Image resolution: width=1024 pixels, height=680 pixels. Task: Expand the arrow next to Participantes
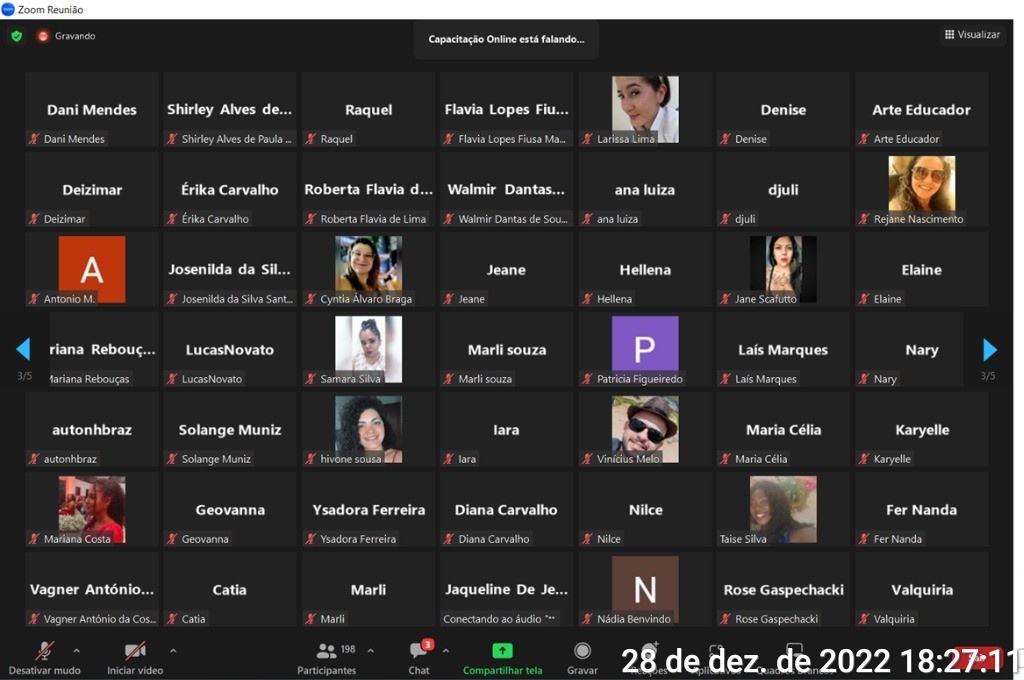pos(371,651)
